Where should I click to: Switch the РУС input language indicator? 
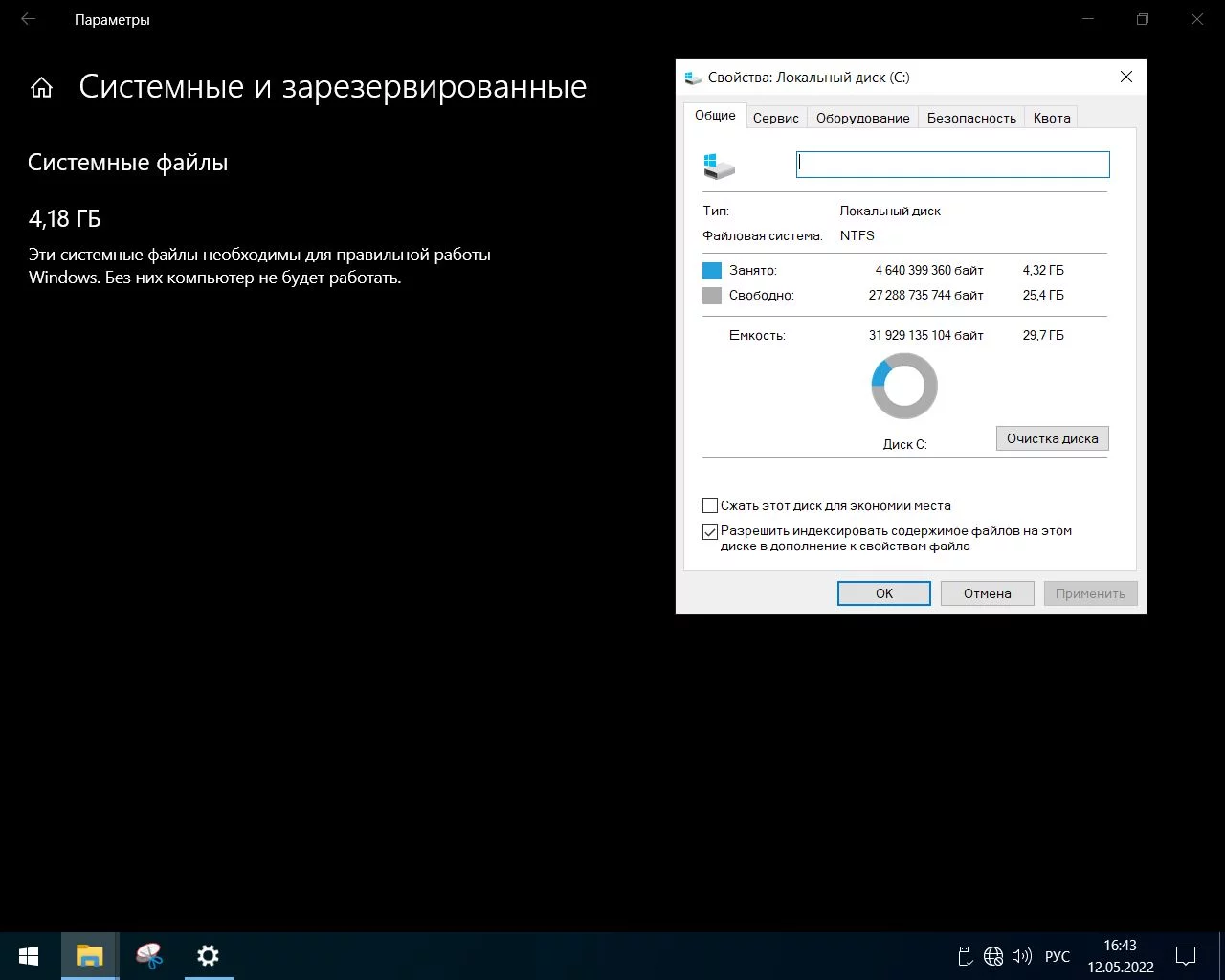(x=1058, y=956)
